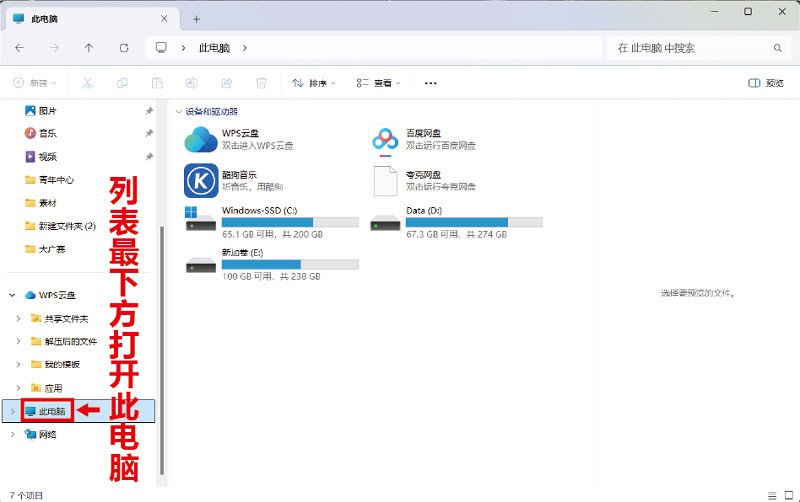
Task: Open the 夸克网盘 file icon
Action: [x=385, y=181]
